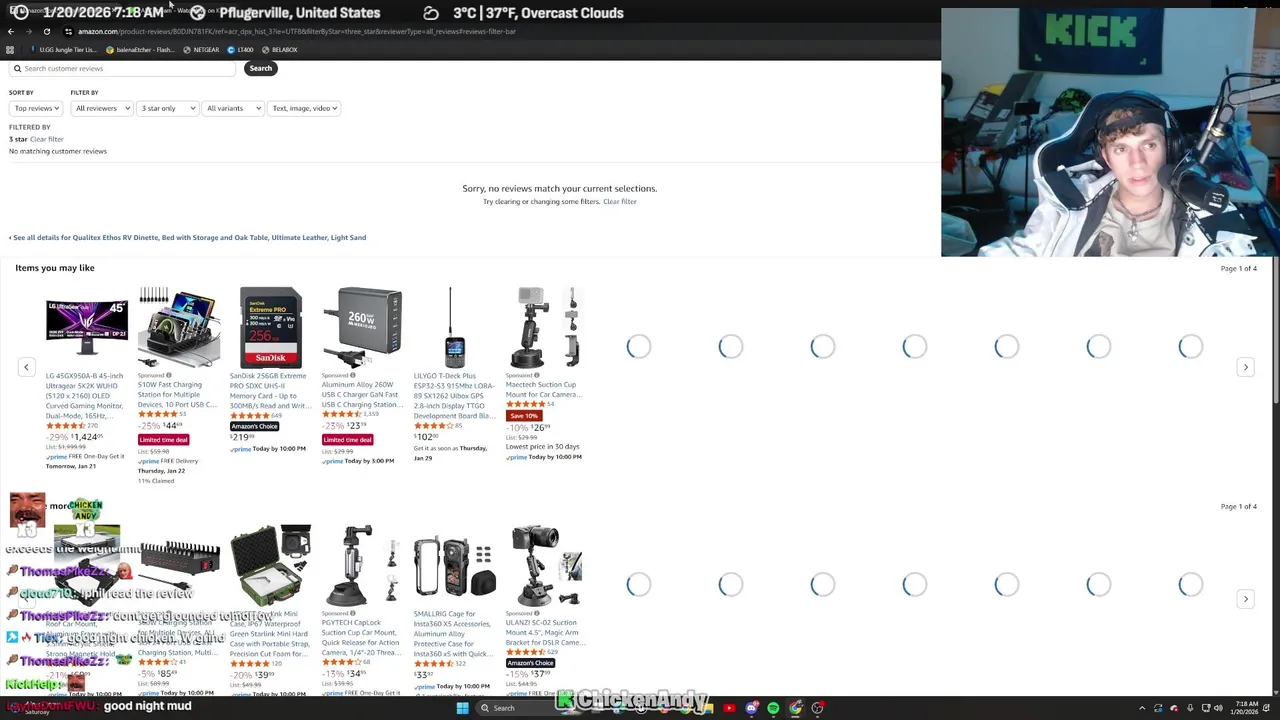Open the U.GG Jungle Tier List bookmark
The height and width of the screenshot is (720, 1280).
pyautogui.click(x=64, y=50)
